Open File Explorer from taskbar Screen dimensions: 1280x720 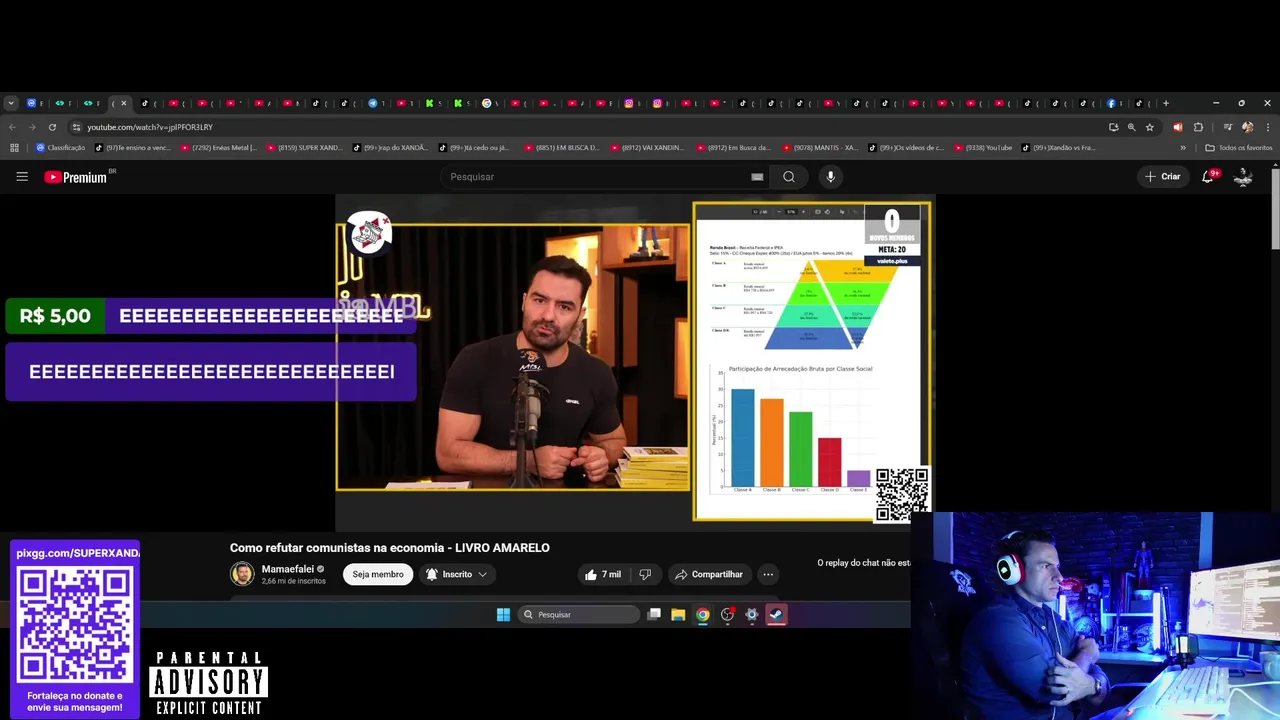tap(678, 615)
